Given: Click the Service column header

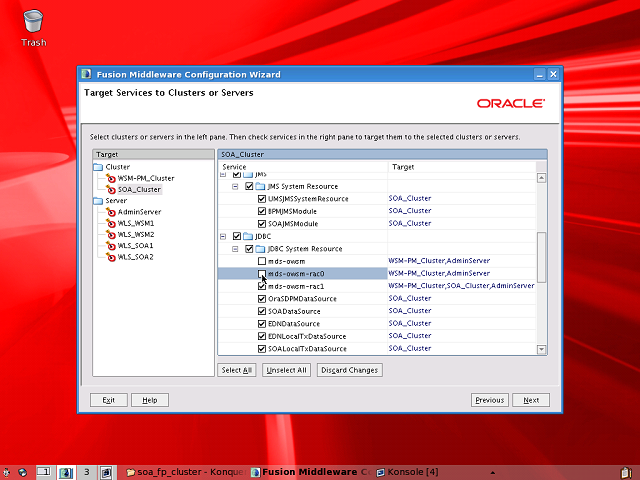Looking at the screenshot, I should click(x=303, y=167).
